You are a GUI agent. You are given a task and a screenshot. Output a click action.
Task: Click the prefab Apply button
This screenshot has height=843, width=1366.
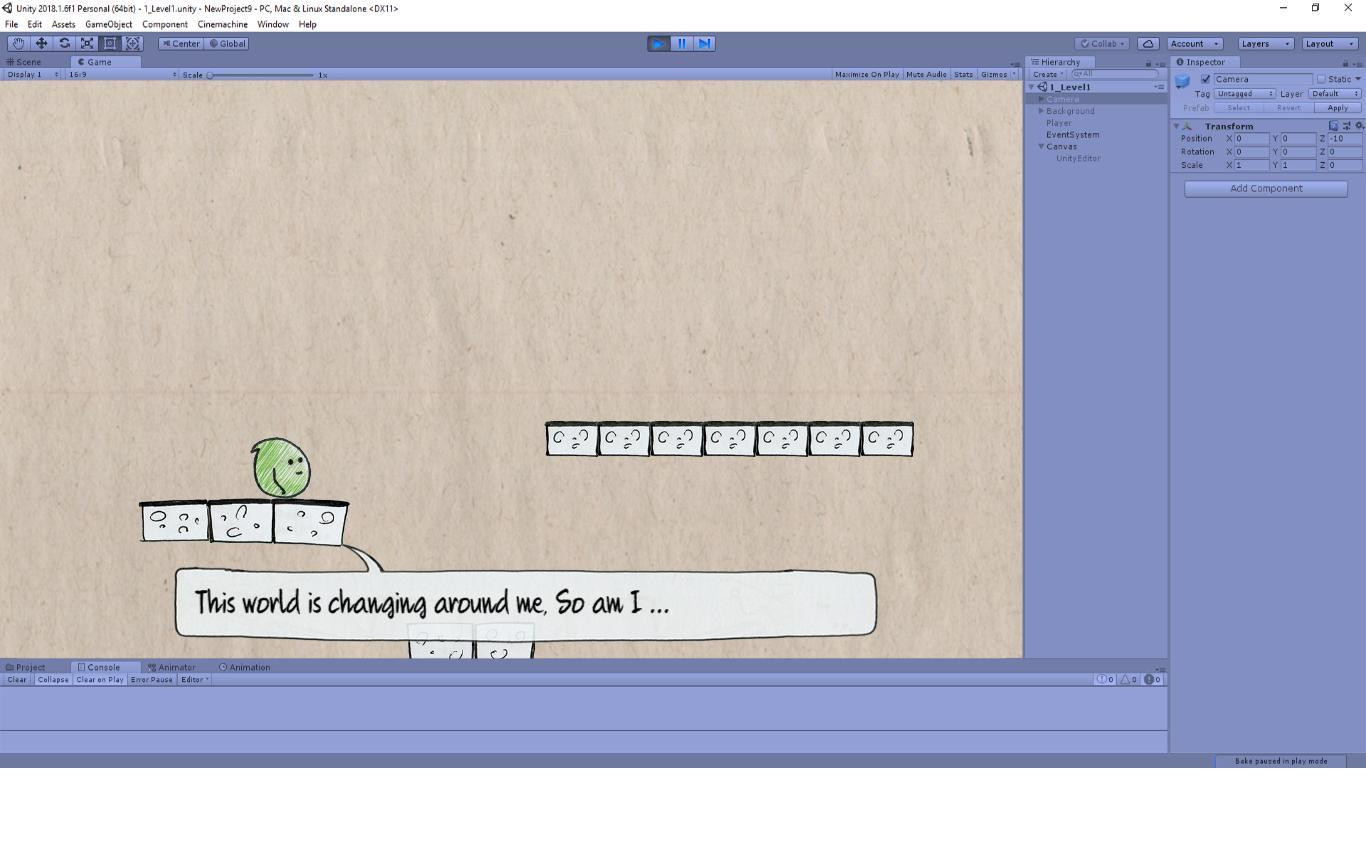click(x=1337, y=108)
